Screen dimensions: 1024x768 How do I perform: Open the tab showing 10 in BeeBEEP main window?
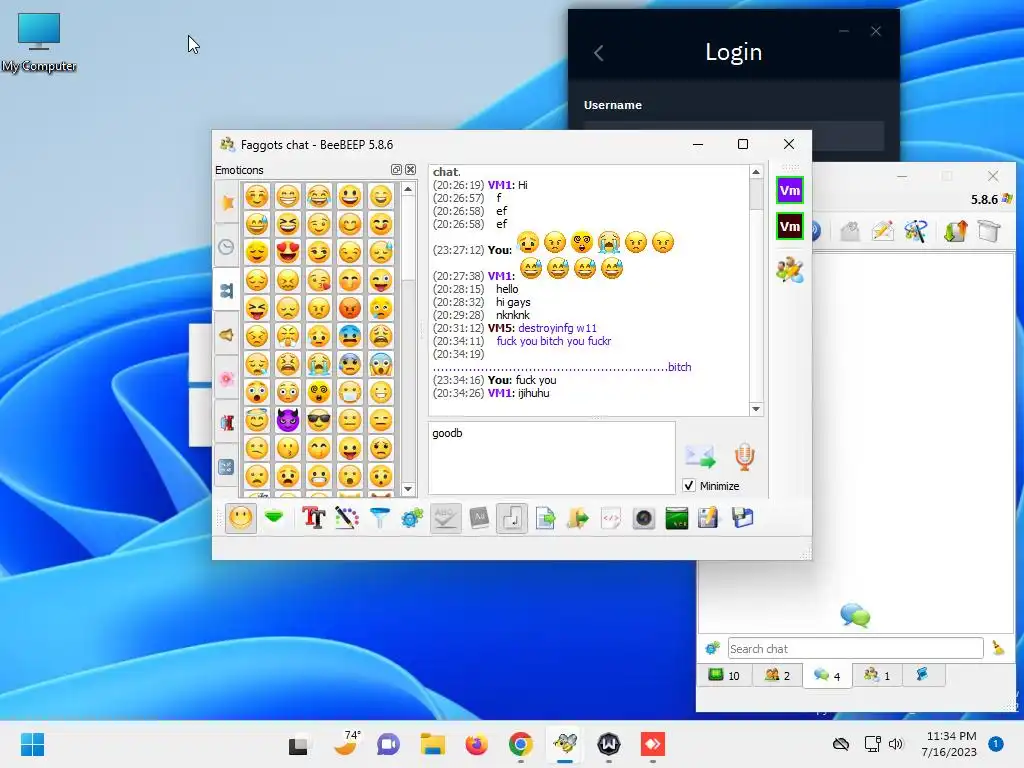tap(724, 675)
